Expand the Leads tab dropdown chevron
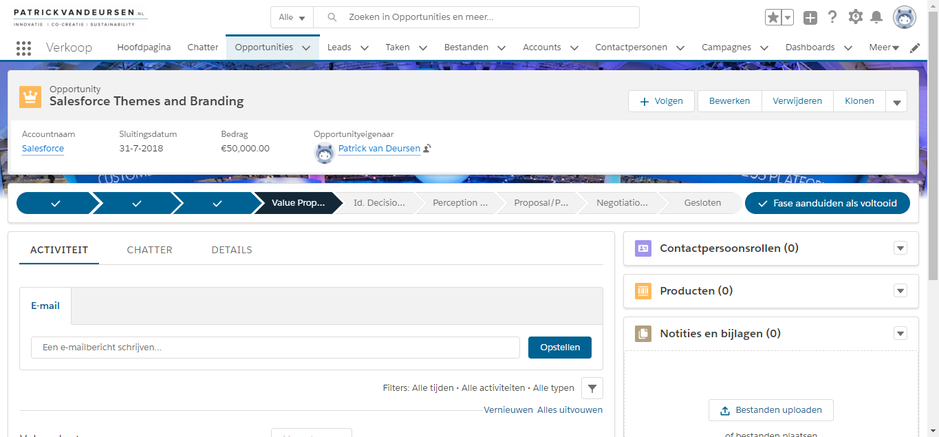Viewport: 939px width, 437px height. tap(364, 48)
